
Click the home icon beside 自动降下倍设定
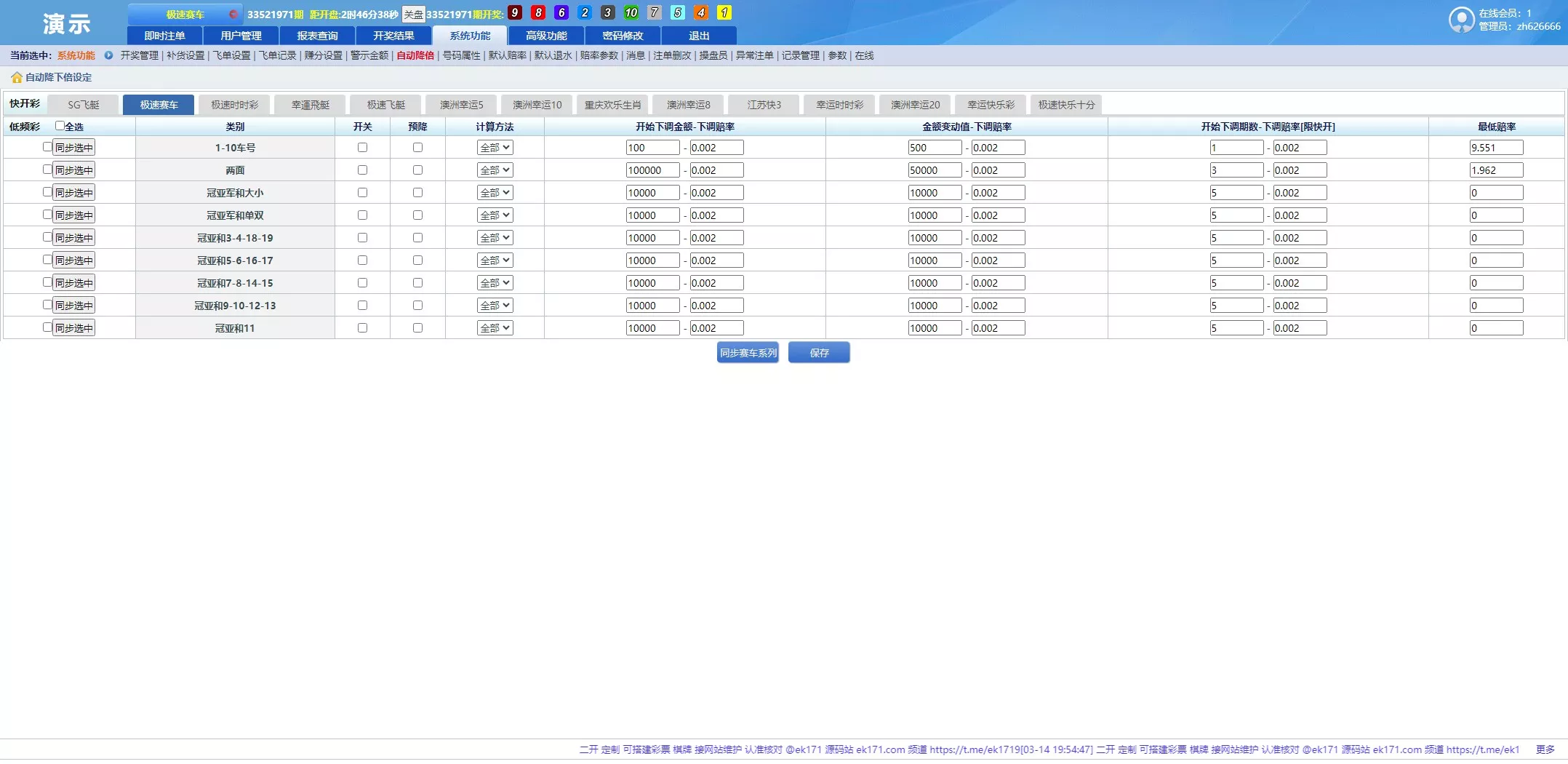click(16, 78)
